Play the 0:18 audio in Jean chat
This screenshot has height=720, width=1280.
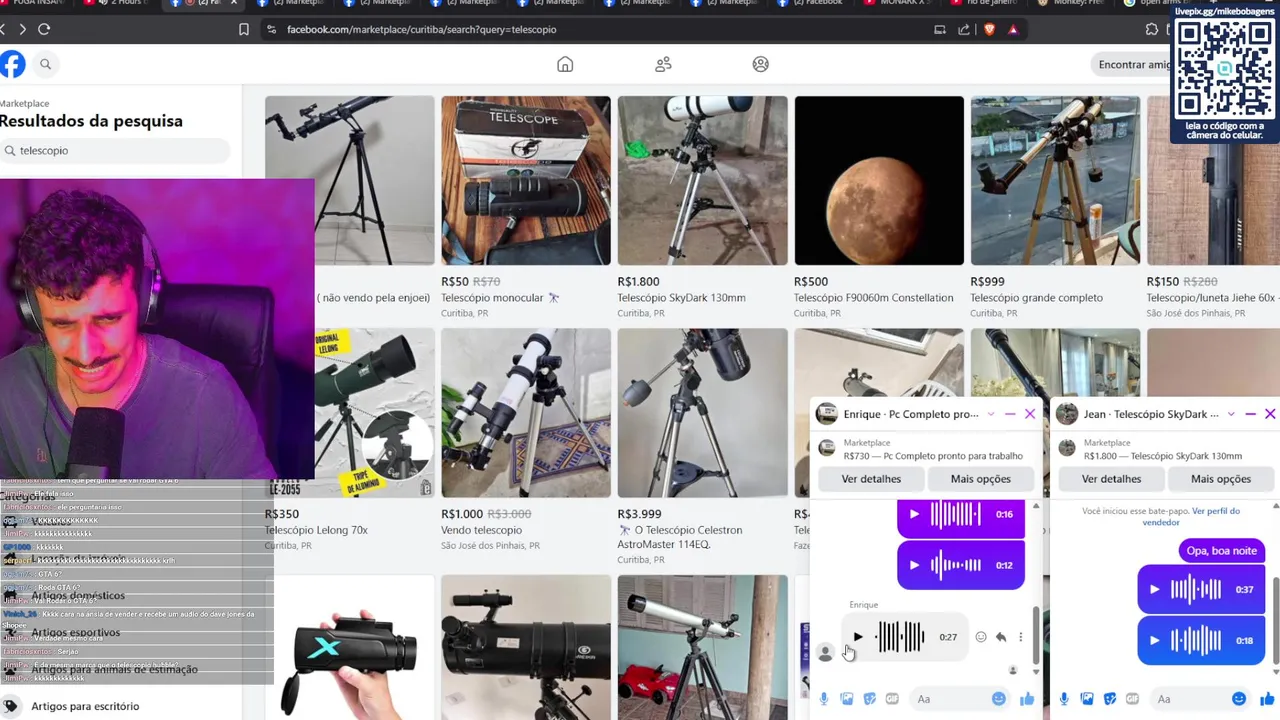[x=1154, y=640]
